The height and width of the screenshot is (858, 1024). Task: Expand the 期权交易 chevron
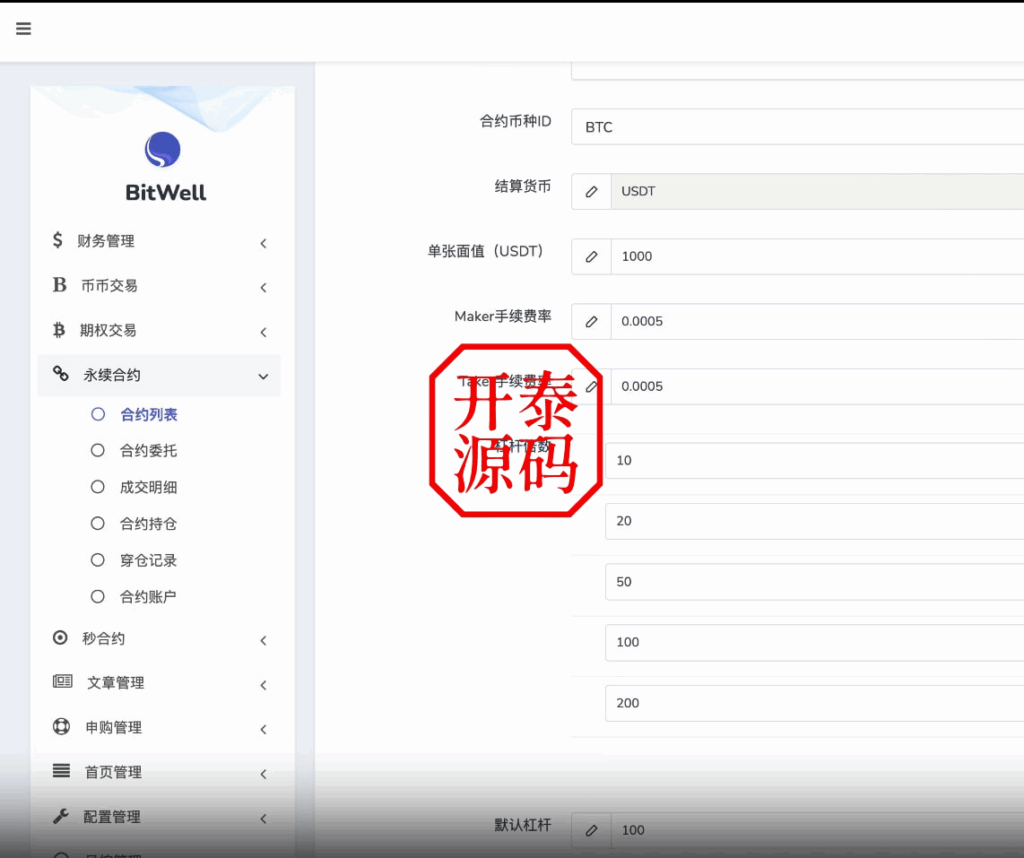(263, 332)
